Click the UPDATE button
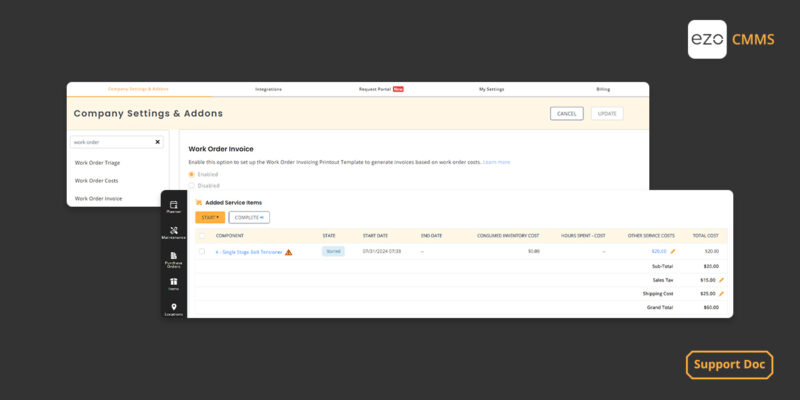This screenshot has width=800, height=400. (x=607, y=114)
